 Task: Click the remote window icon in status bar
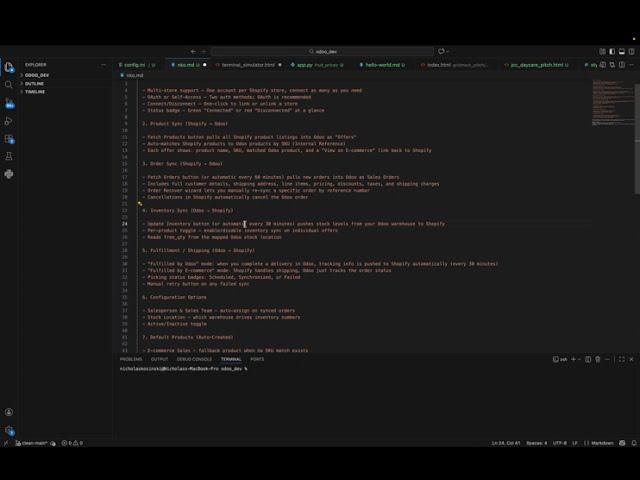[x=6, y=443]
